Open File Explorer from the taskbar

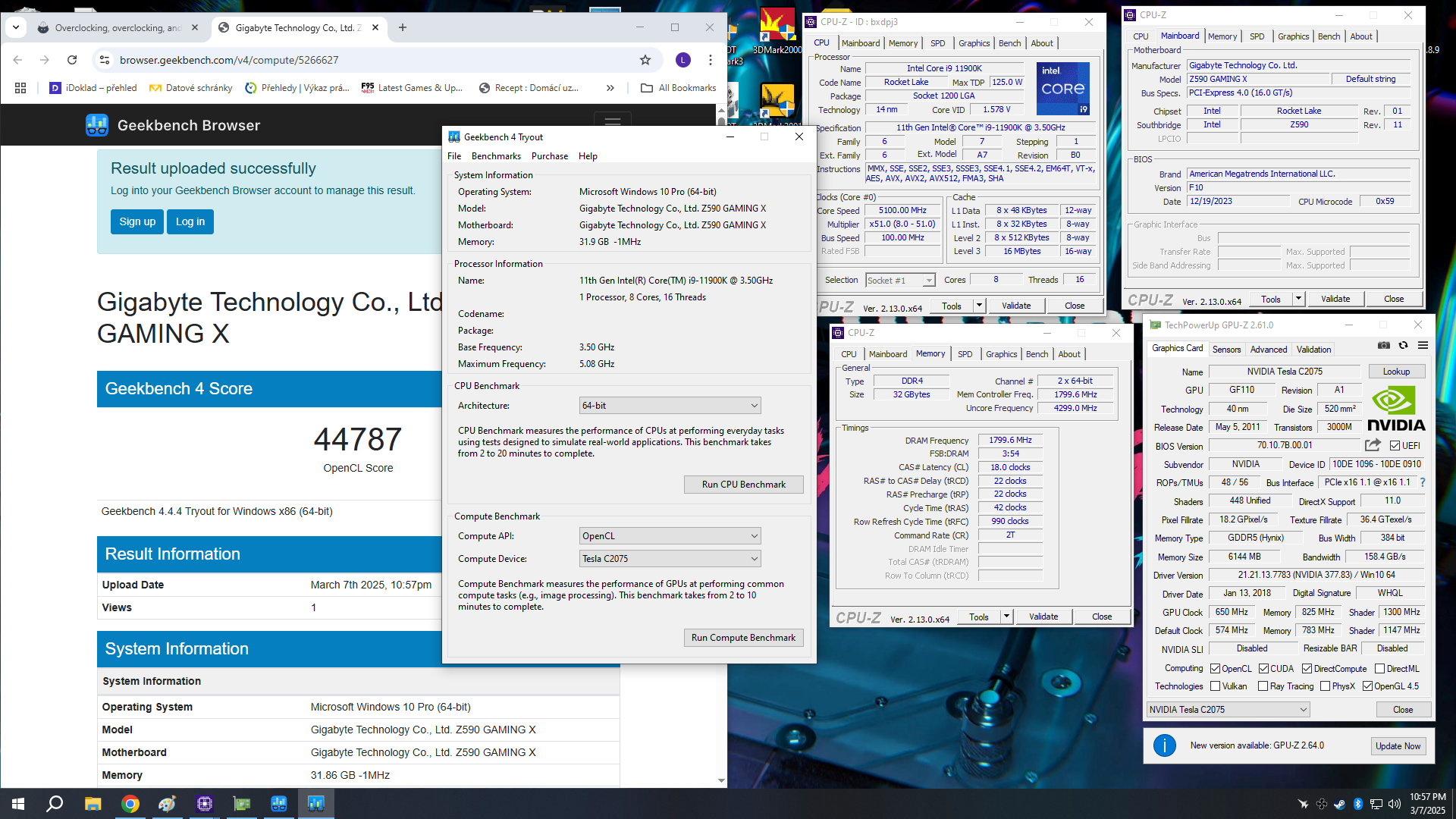click(93, 804)
